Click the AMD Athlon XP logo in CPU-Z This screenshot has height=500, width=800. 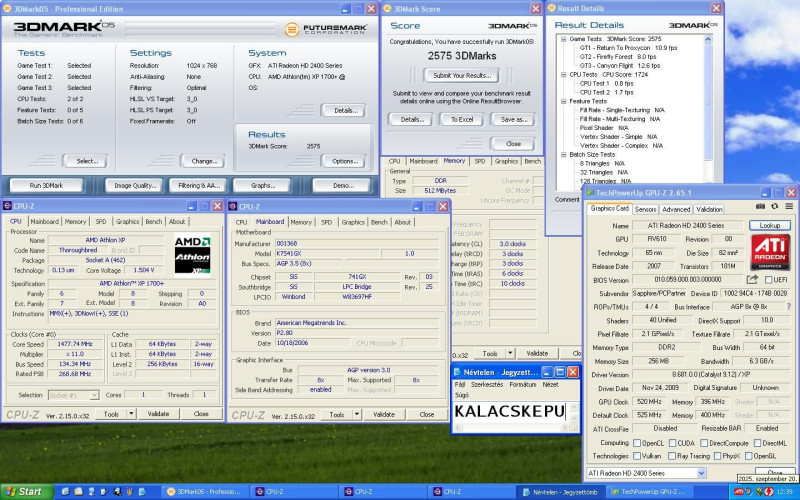click(x=193, y=255)
